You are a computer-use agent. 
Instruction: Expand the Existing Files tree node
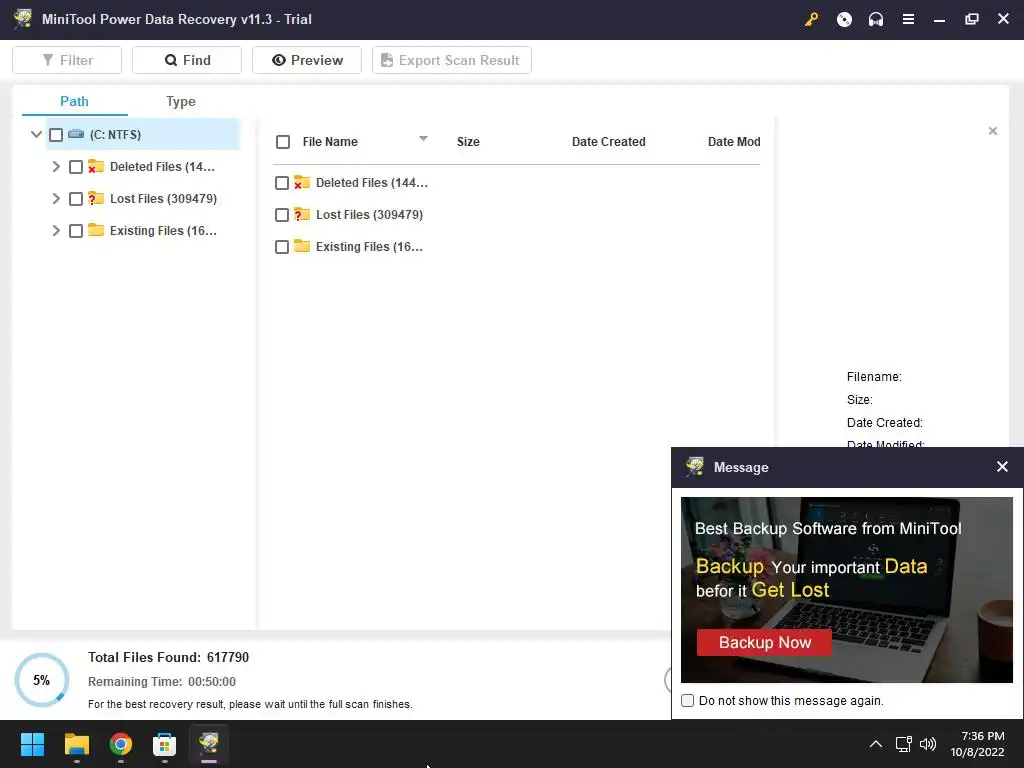56,231
